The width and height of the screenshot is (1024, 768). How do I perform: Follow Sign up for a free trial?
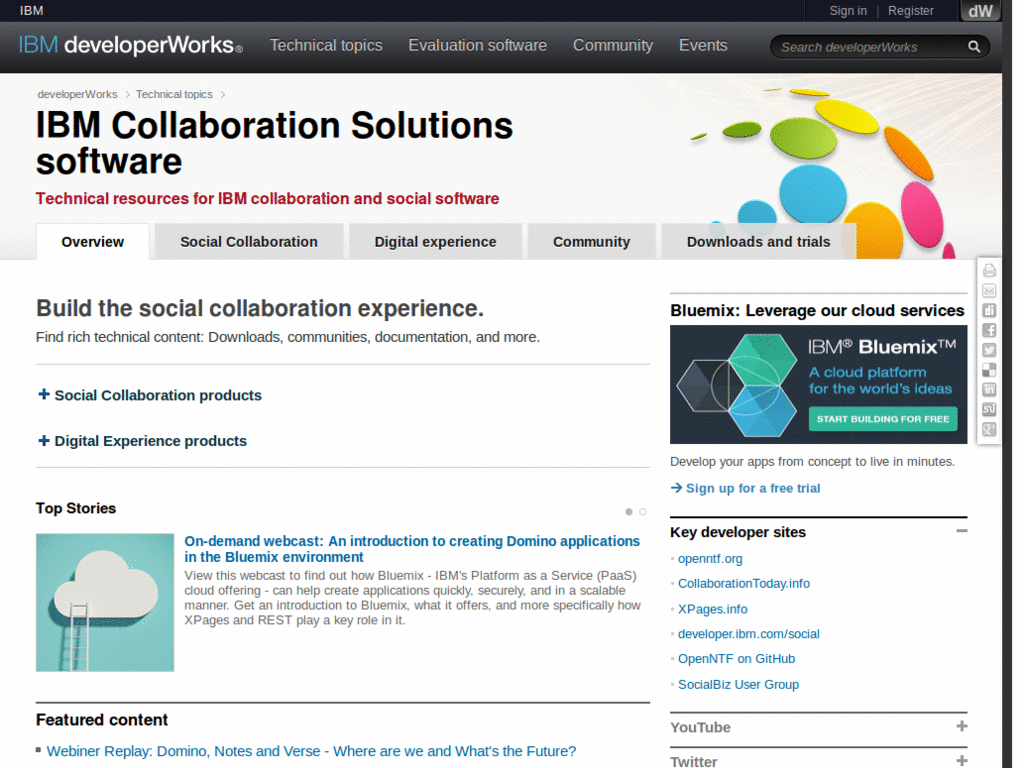745,488
